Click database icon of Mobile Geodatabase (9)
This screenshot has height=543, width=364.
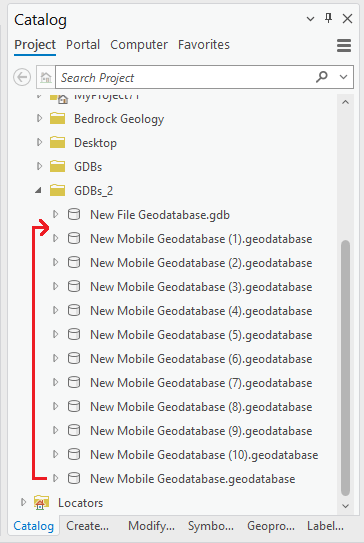[74, 430]
